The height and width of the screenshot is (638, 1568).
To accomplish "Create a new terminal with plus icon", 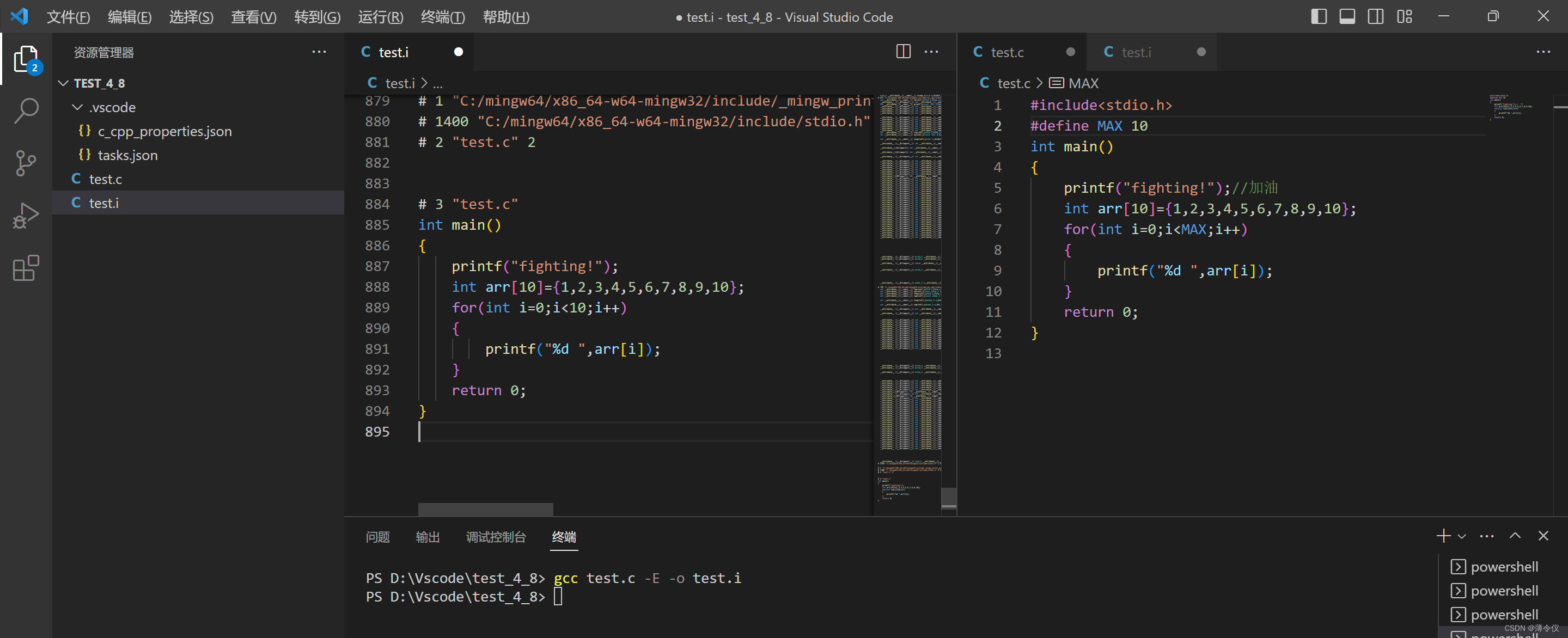I will [x=1443, y=536].
